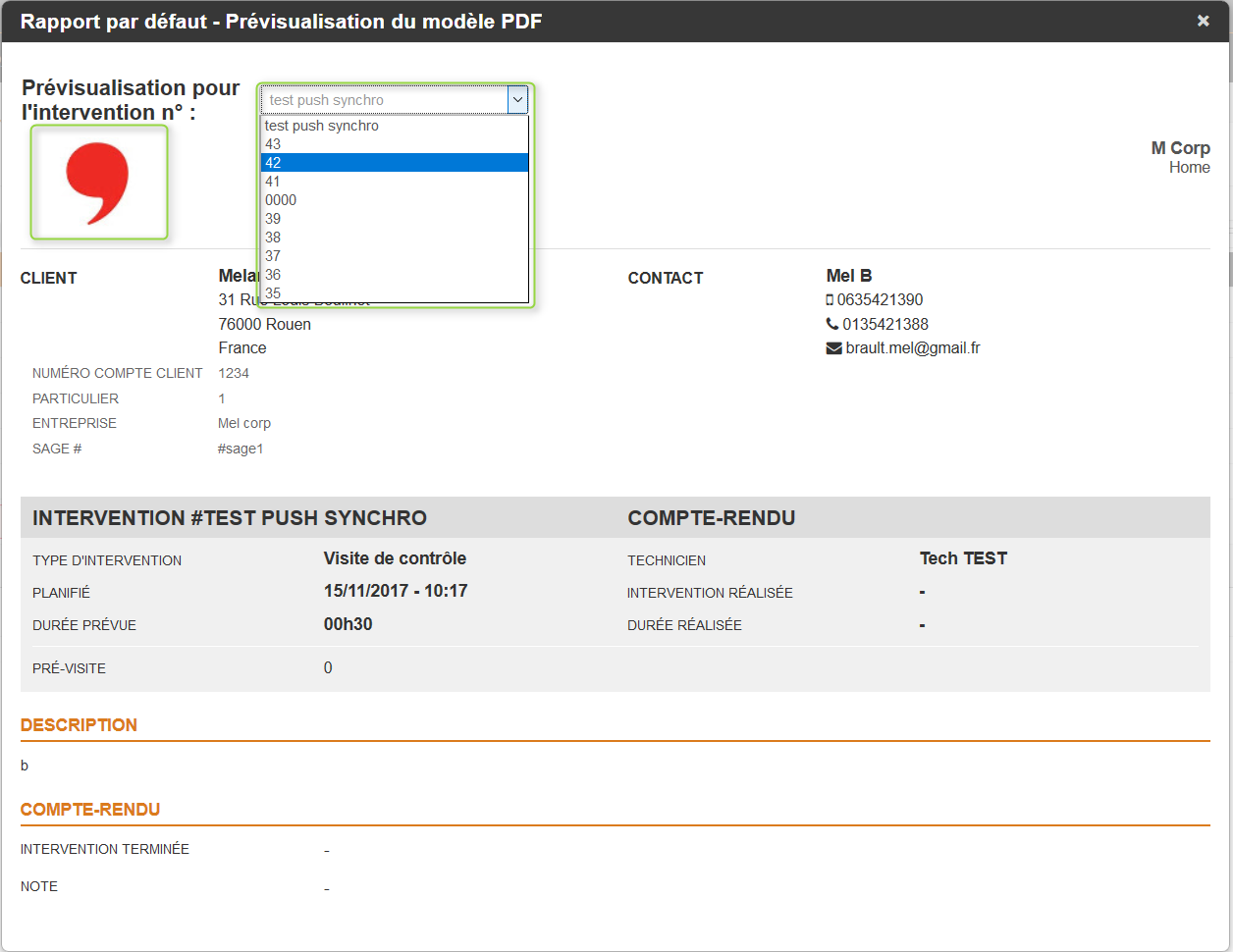This screenshot has width=1233, height=952.
Task: Click the telephone icon beside 0135421388
Action: 832,325
